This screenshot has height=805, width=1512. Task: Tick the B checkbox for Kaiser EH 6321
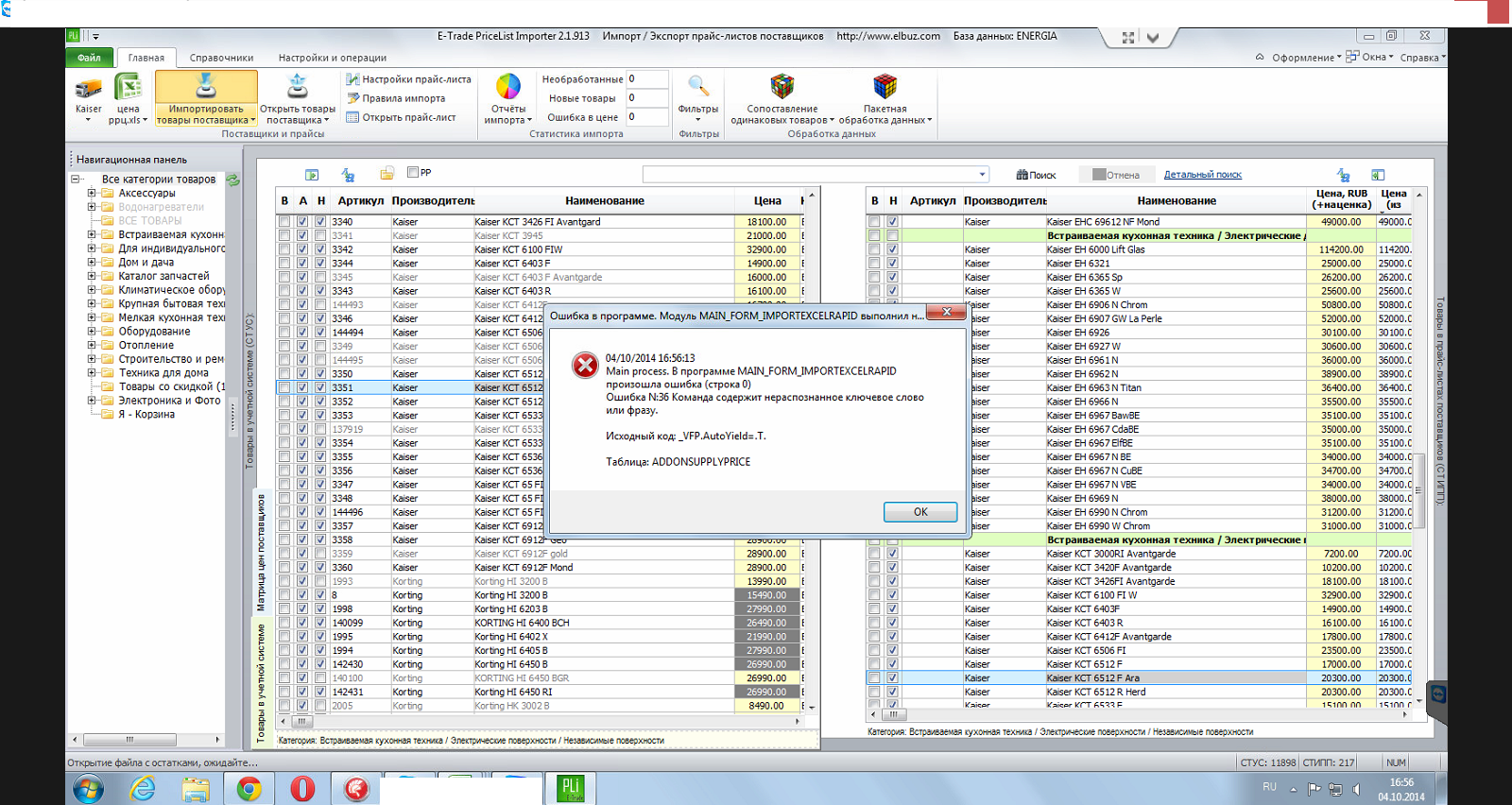(x=874, y=264)
